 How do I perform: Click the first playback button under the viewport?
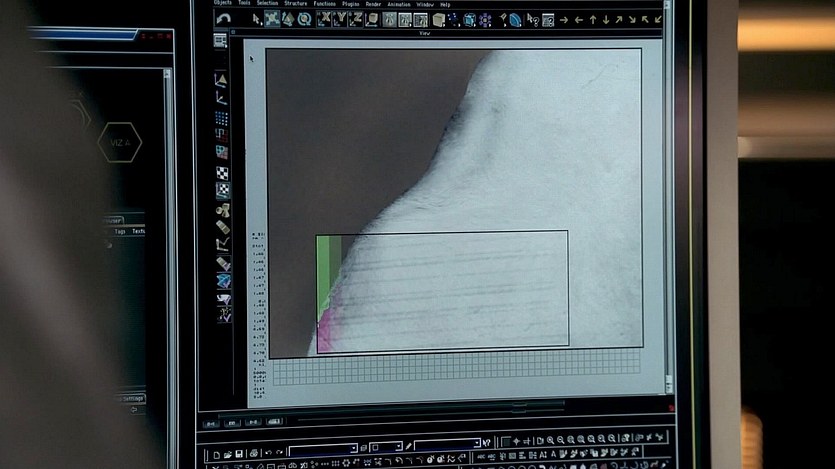tap(211, 423)
